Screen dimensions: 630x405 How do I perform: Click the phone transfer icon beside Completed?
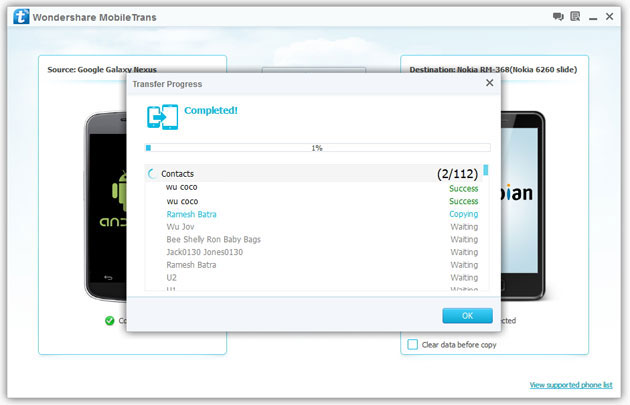pyautogui.click(x=162, y=117)
